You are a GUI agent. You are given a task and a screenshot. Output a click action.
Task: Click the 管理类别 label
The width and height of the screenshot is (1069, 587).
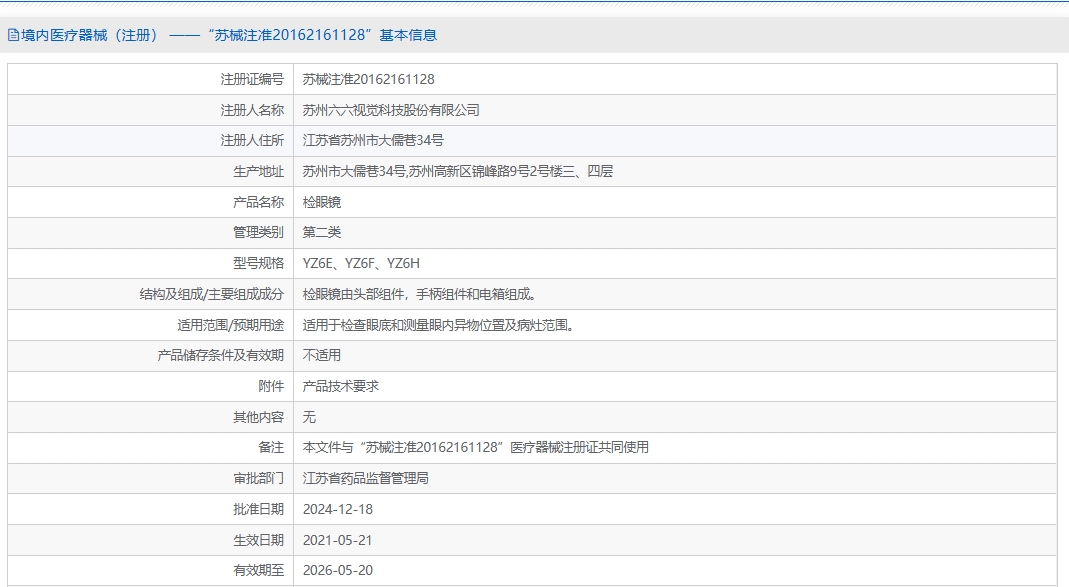[258, 232]
